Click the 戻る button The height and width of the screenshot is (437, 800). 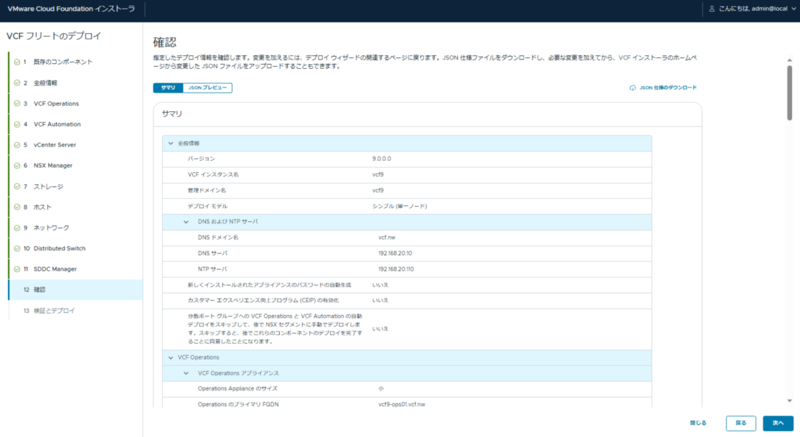pos(741,423)
